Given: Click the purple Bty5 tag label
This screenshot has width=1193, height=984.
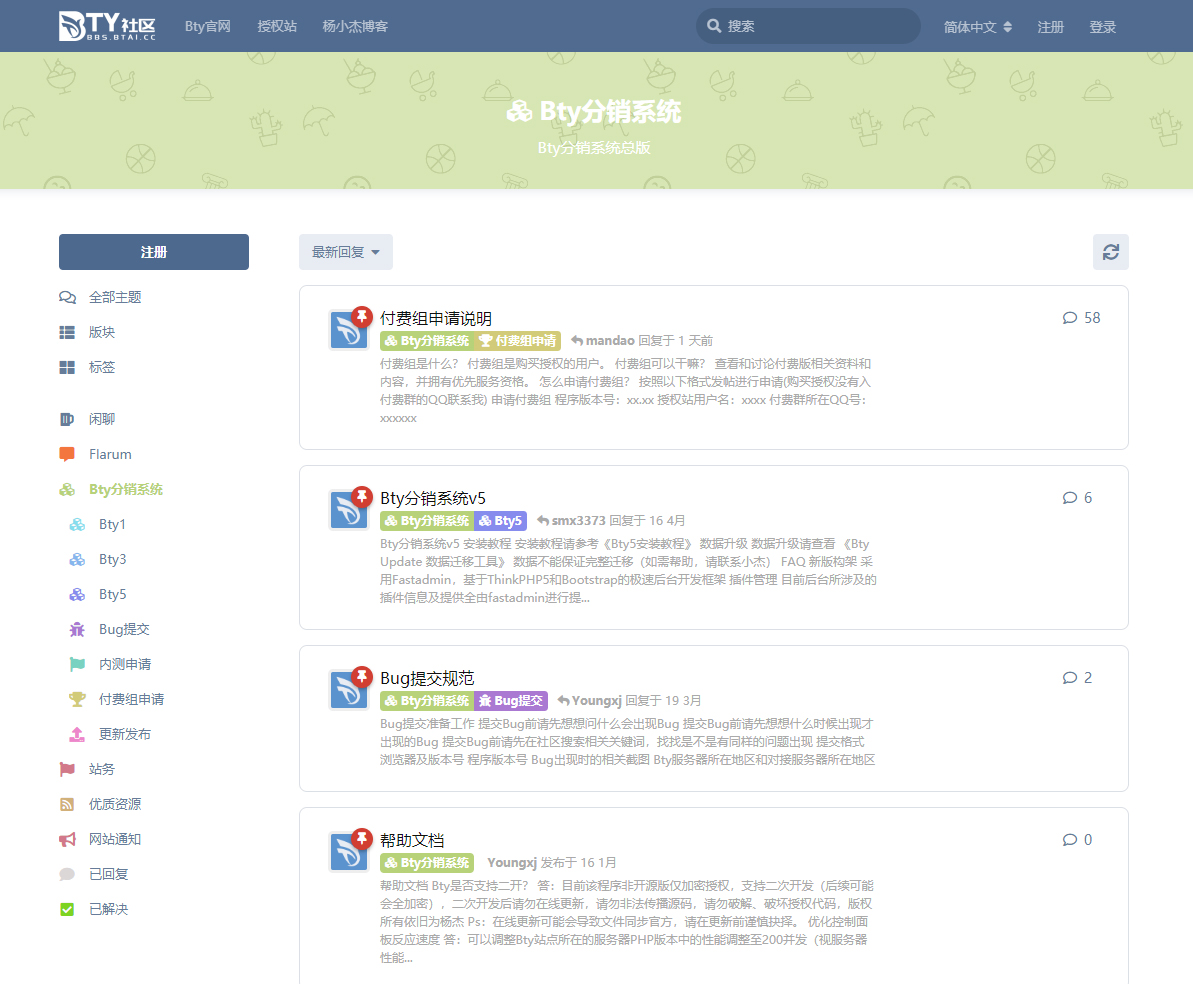Looking at the screenshot, I should pyautogui.click(x=500, y=521).
